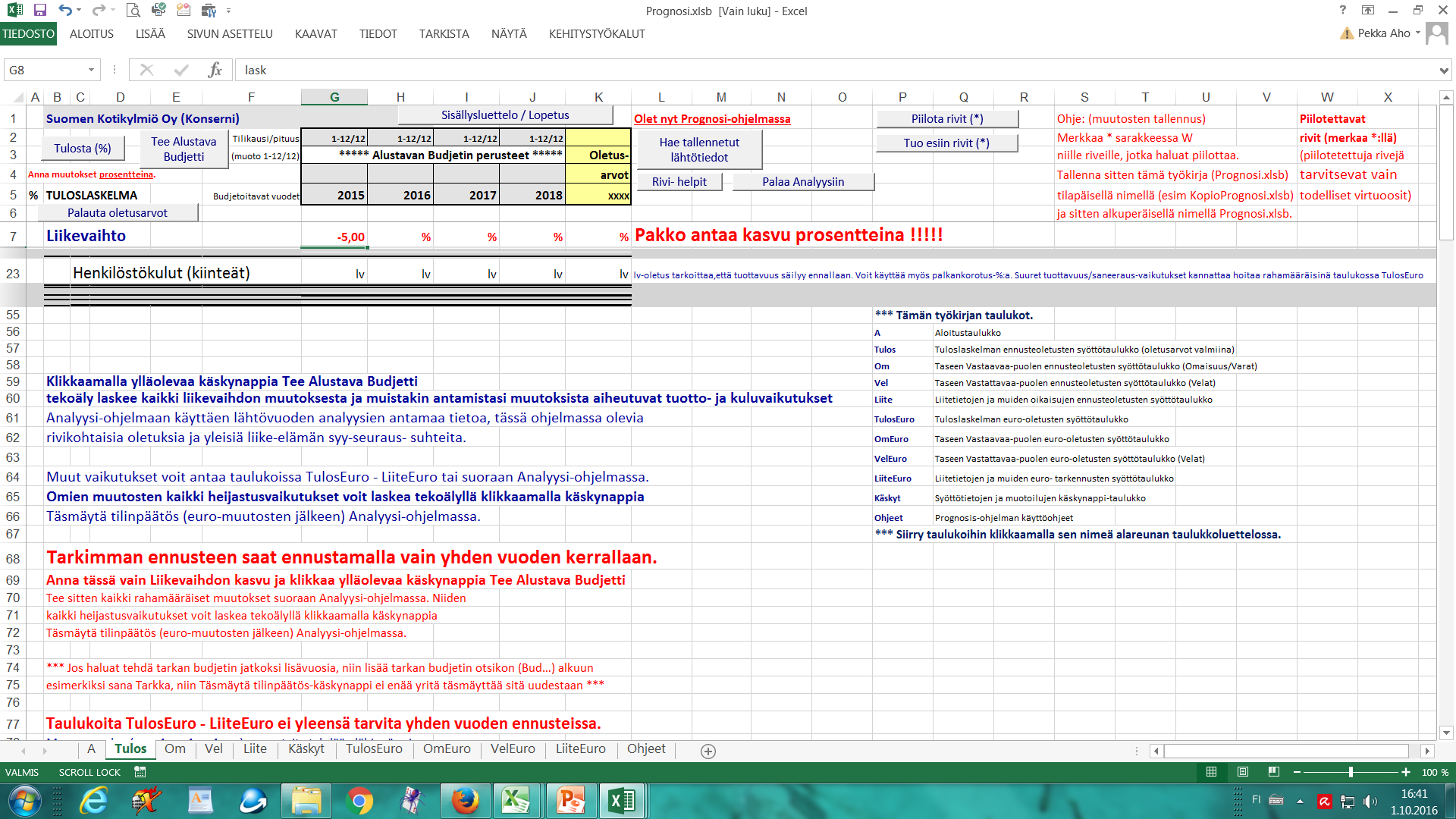
Task: Open Ribbon Display Options
Action: pyautogui.click(x=1368, y=11)
